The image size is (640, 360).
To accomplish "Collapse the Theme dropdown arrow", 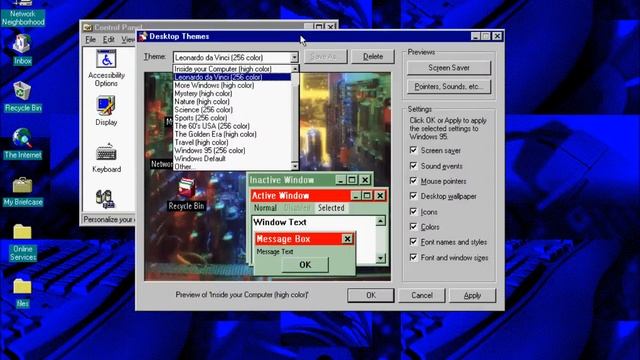I will (x=294, y=58).
